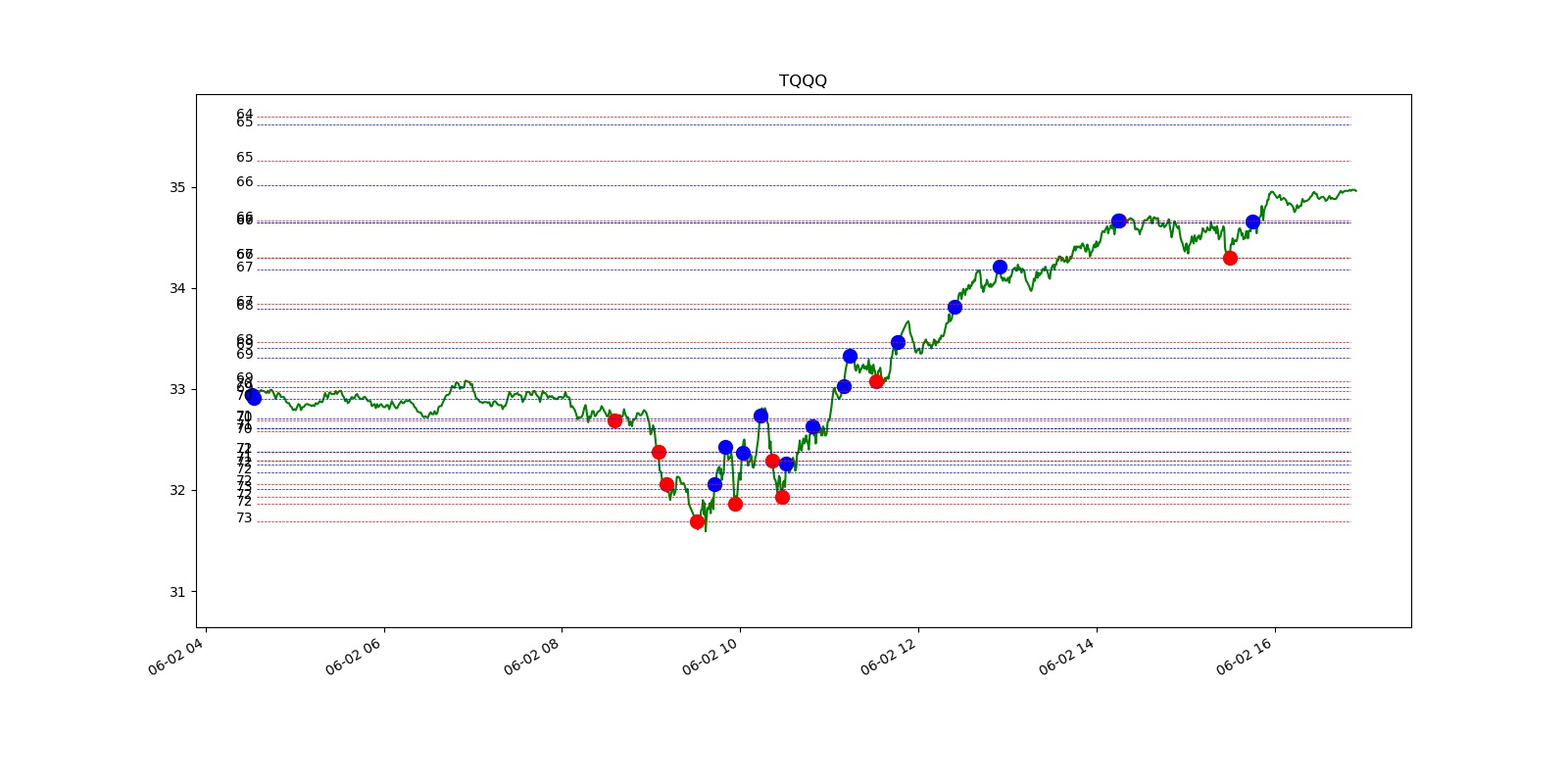Click the blue marker near 13:00 above 34
The image size is (1568, 784).
pos(1000,267)
